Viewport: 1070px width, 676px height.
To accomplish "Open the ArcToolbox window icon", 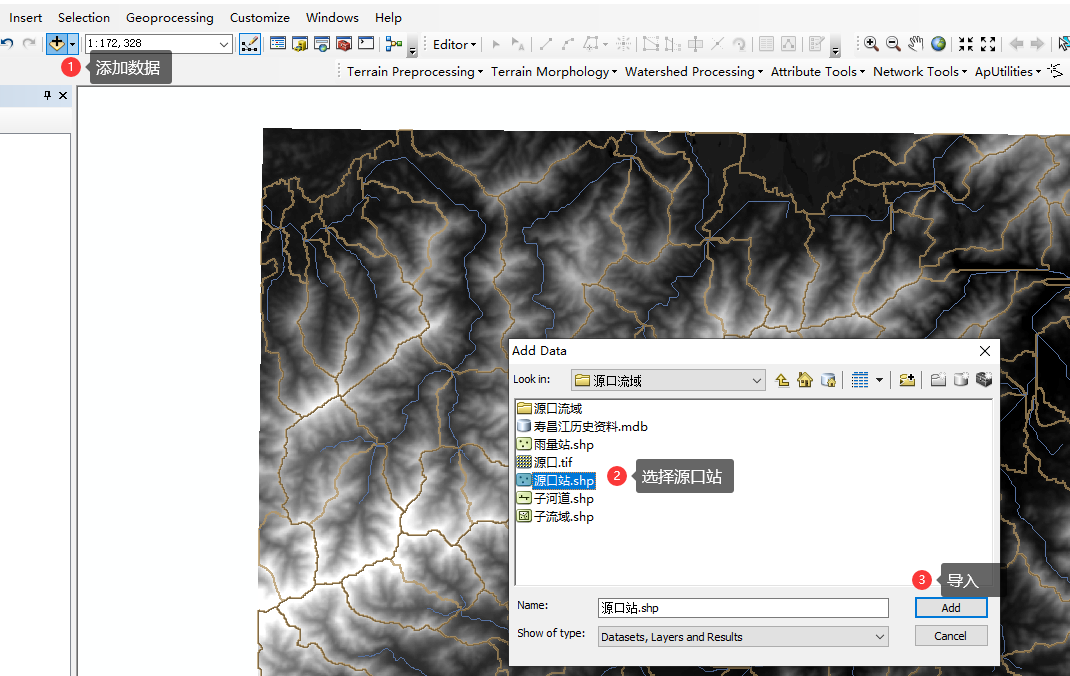I will (x=343, y=44).
